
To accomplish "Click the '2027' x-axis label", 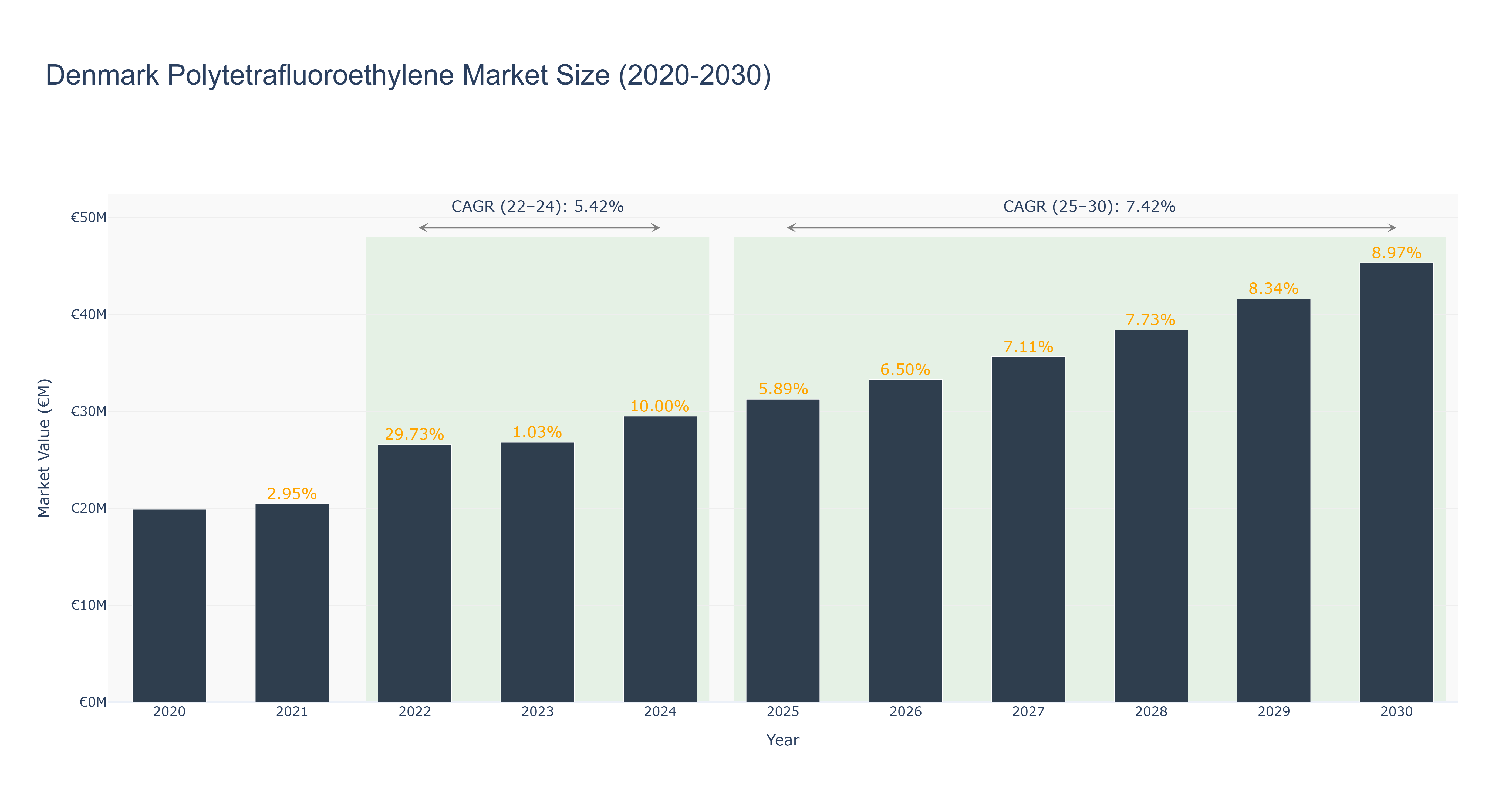I will coord(1028,712).
